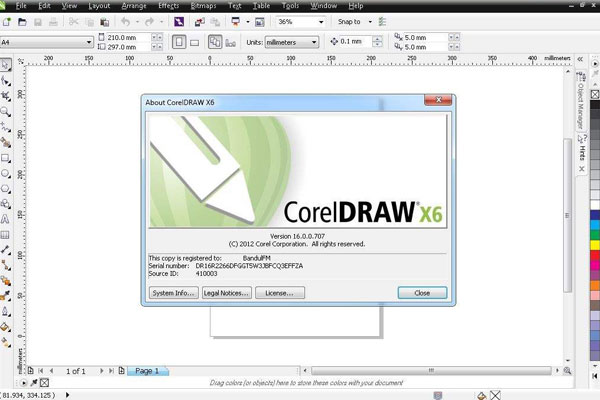This screenshot has width=600, height=400.
Task: Click the Legal Notices button
Action: tap(227, 293)
